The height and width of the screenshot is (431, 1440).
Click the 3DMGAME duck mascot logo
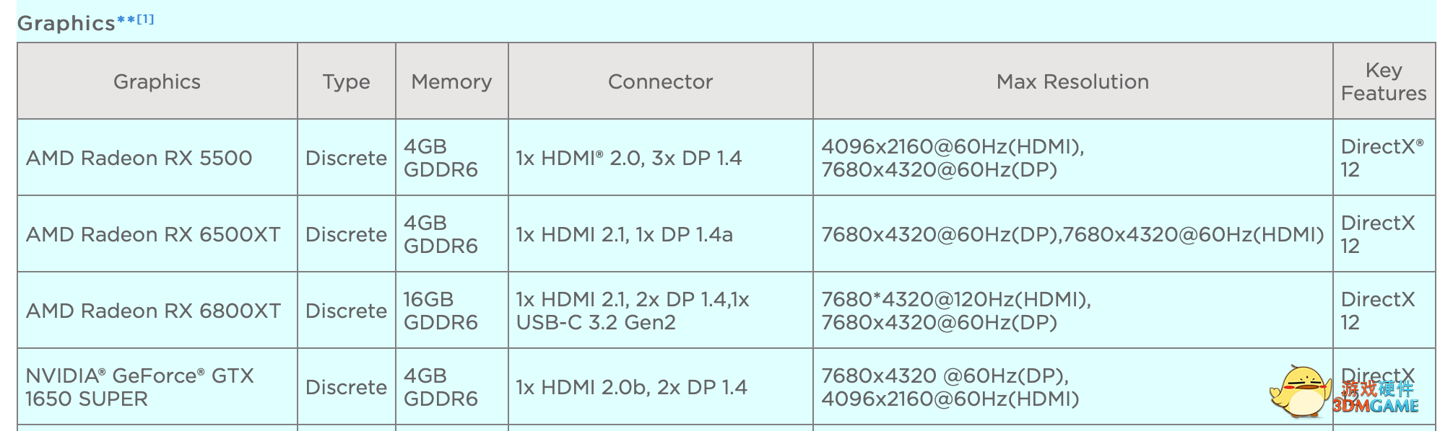[x=1298, y=390]
